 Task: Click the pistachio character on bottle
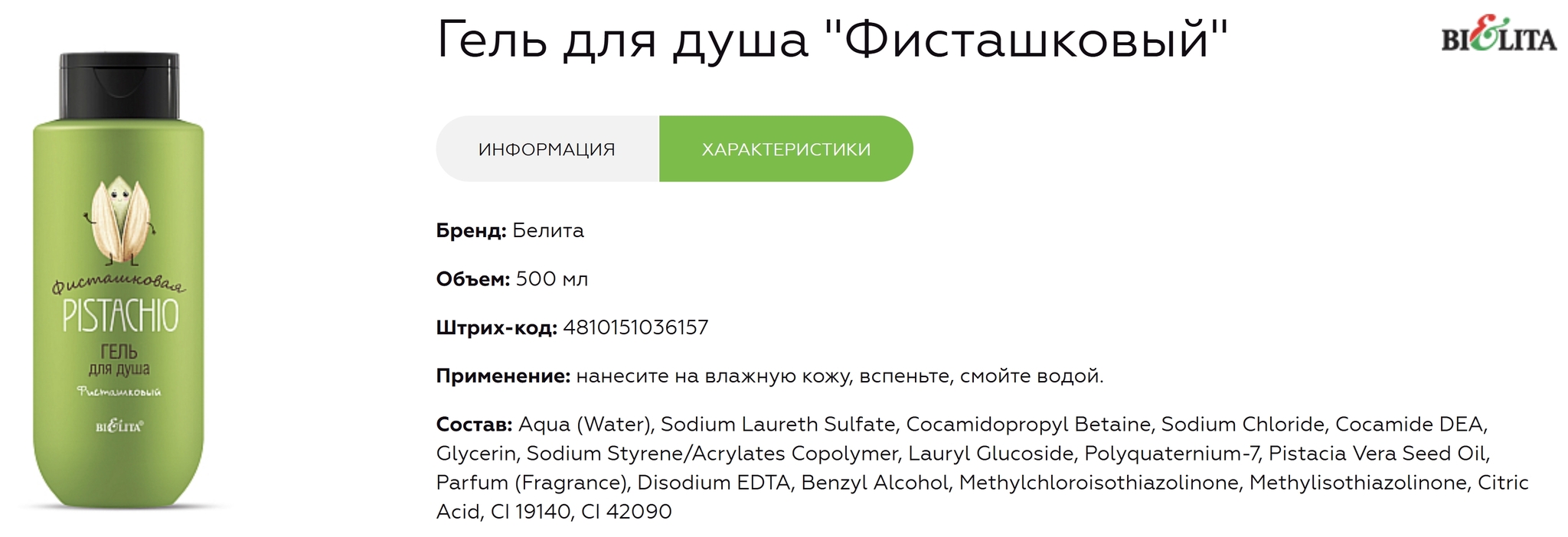pos(119,219)
